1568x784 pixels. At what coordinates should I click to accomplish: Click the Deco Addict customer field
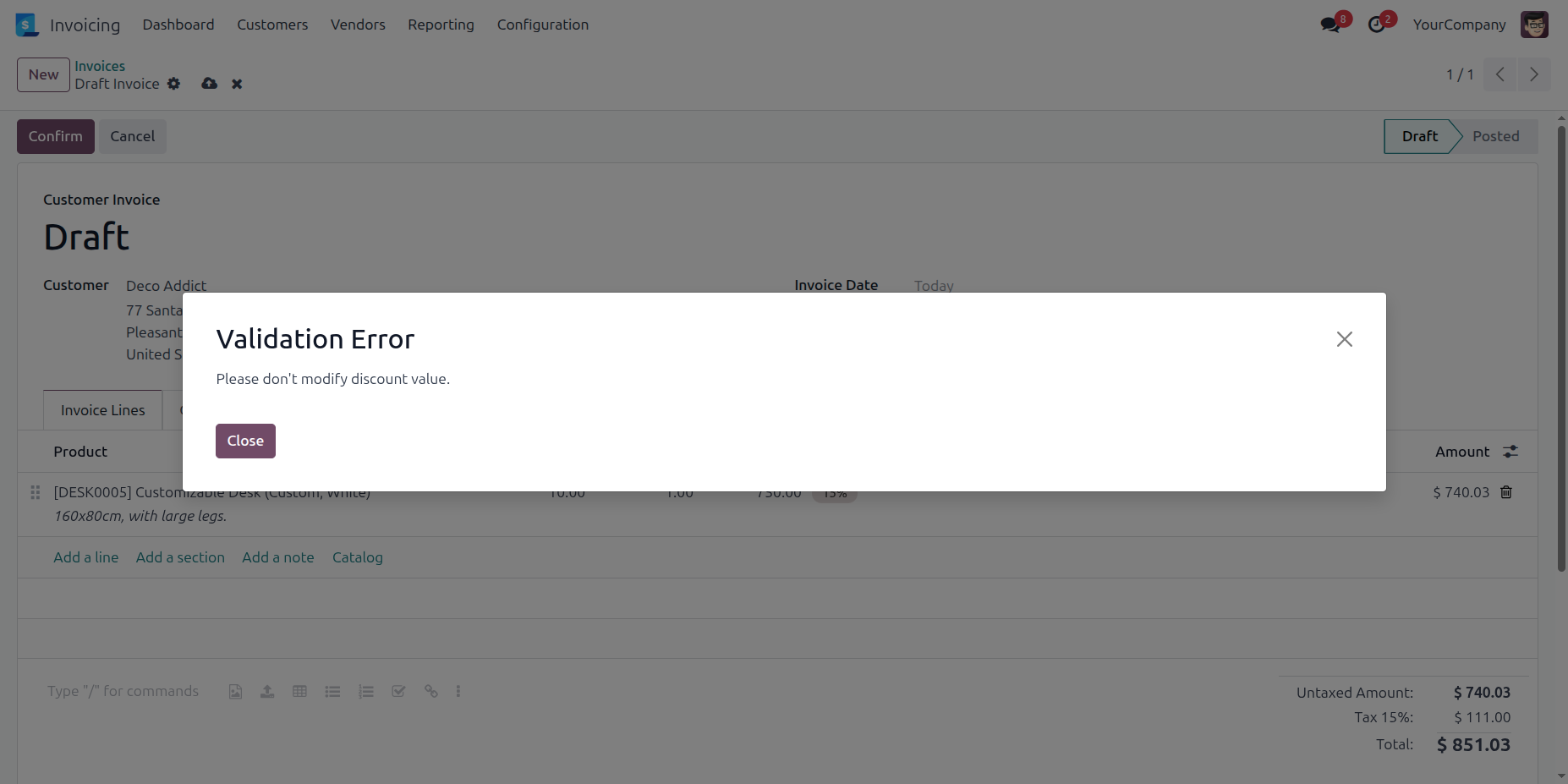(166, 286)
